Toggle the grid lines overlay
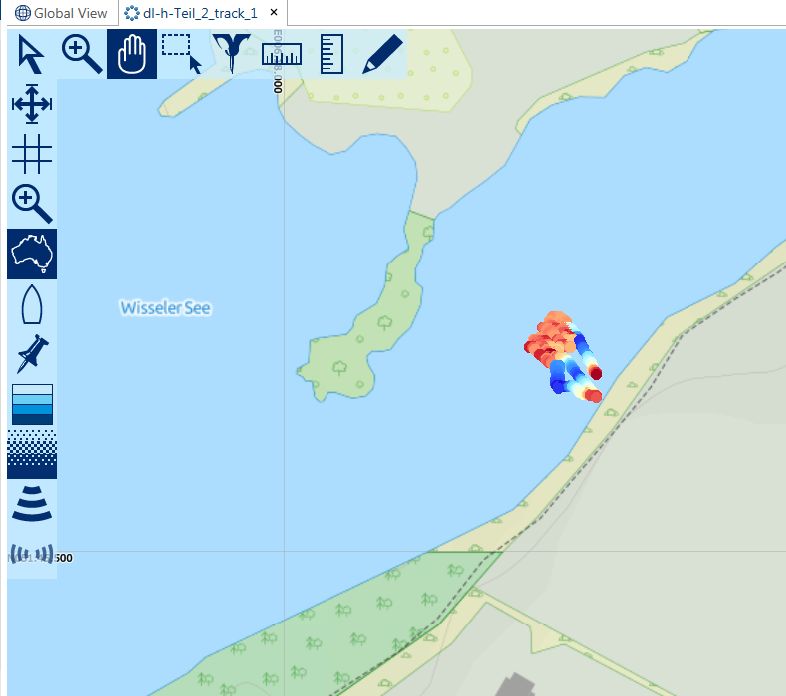This screenshot has height=696, width=786. pos(32,154)
